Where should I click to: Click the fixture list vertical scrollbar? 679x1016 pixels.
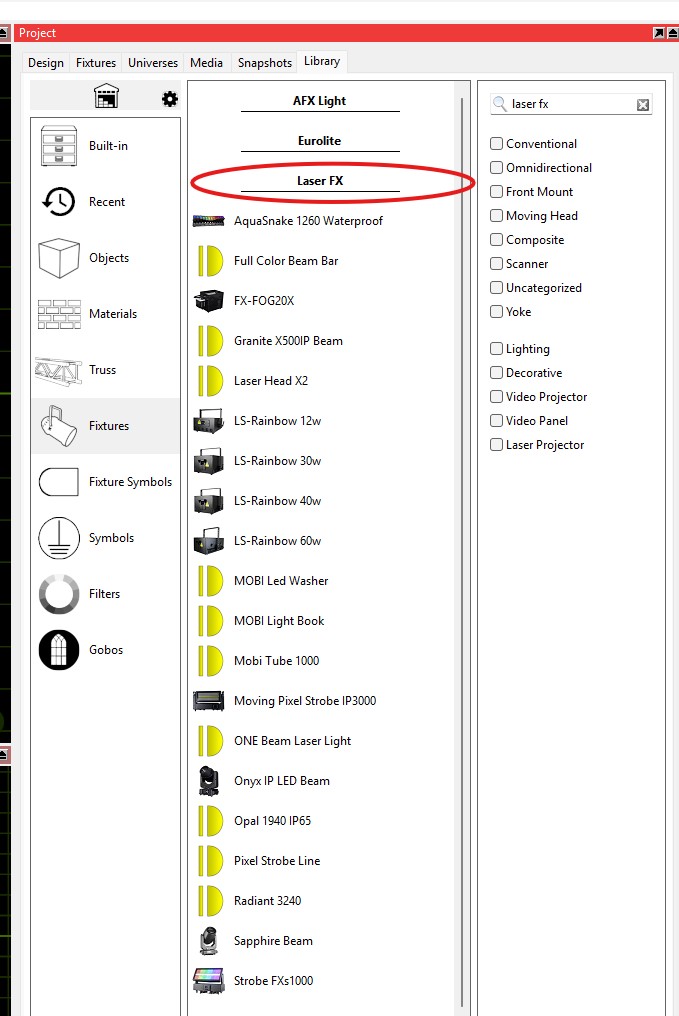pos(462,551)
